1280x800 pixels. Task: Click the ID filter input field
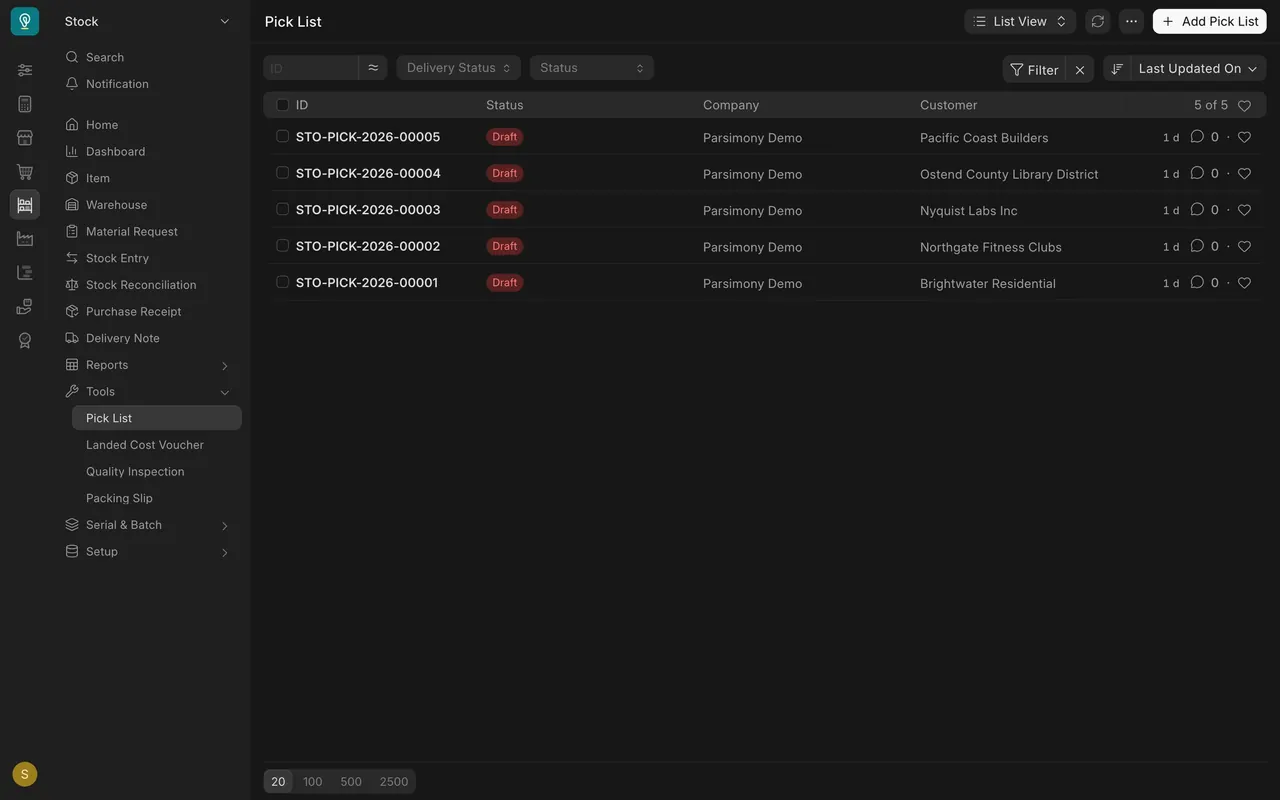[x=311, y=67]
